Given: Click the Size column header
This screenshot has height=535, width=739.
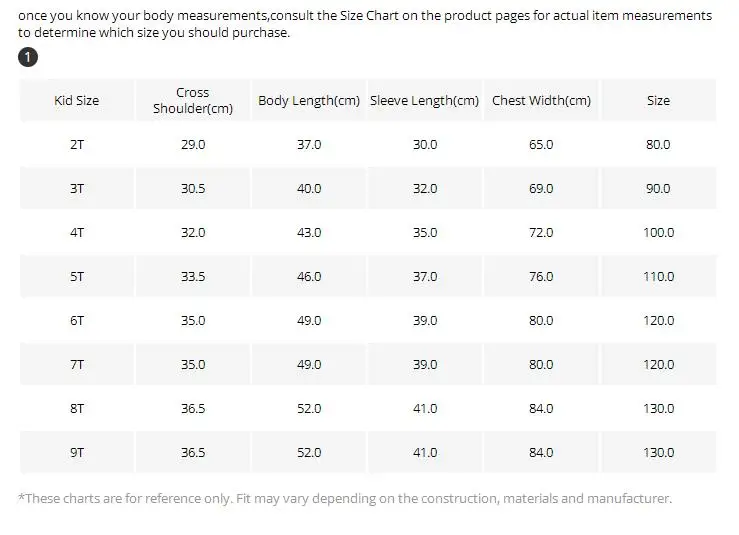Looking at the screenshot, I should (658, 100).
